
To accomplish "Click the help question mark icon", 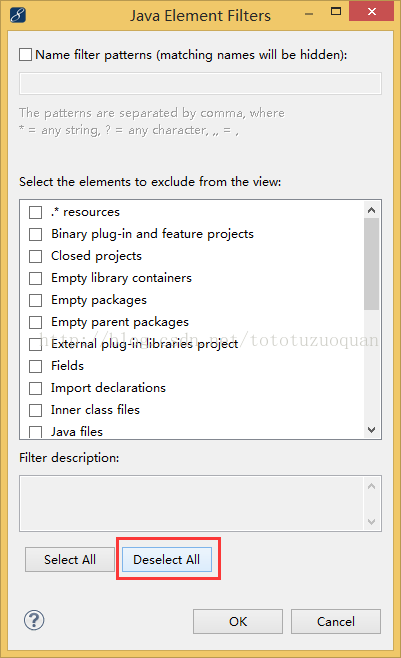I will click(34, 620).
